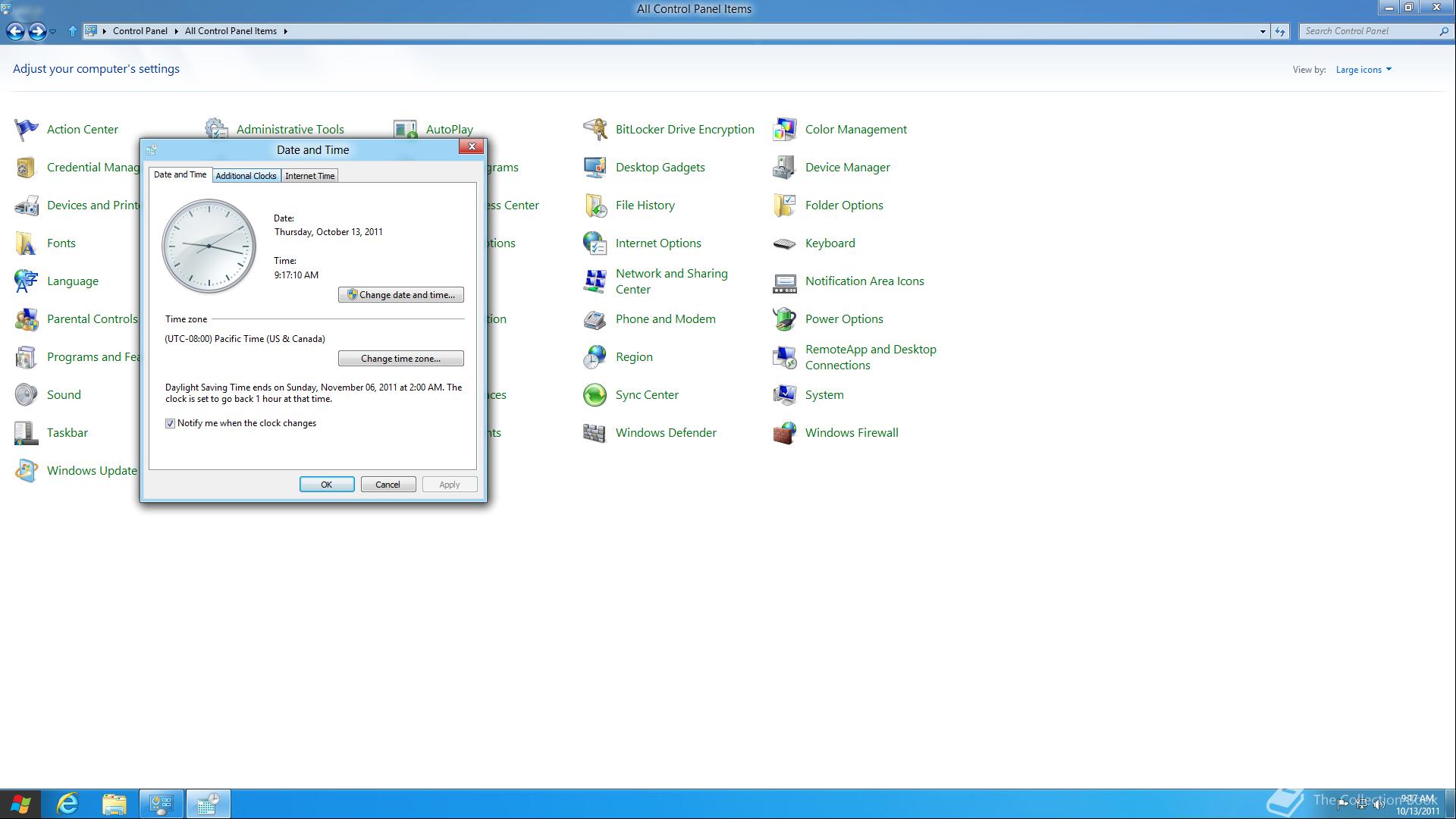Open the Desktop Gadgets icon
The width and height of the screenshot is (1456, 819).
[595, 168]
